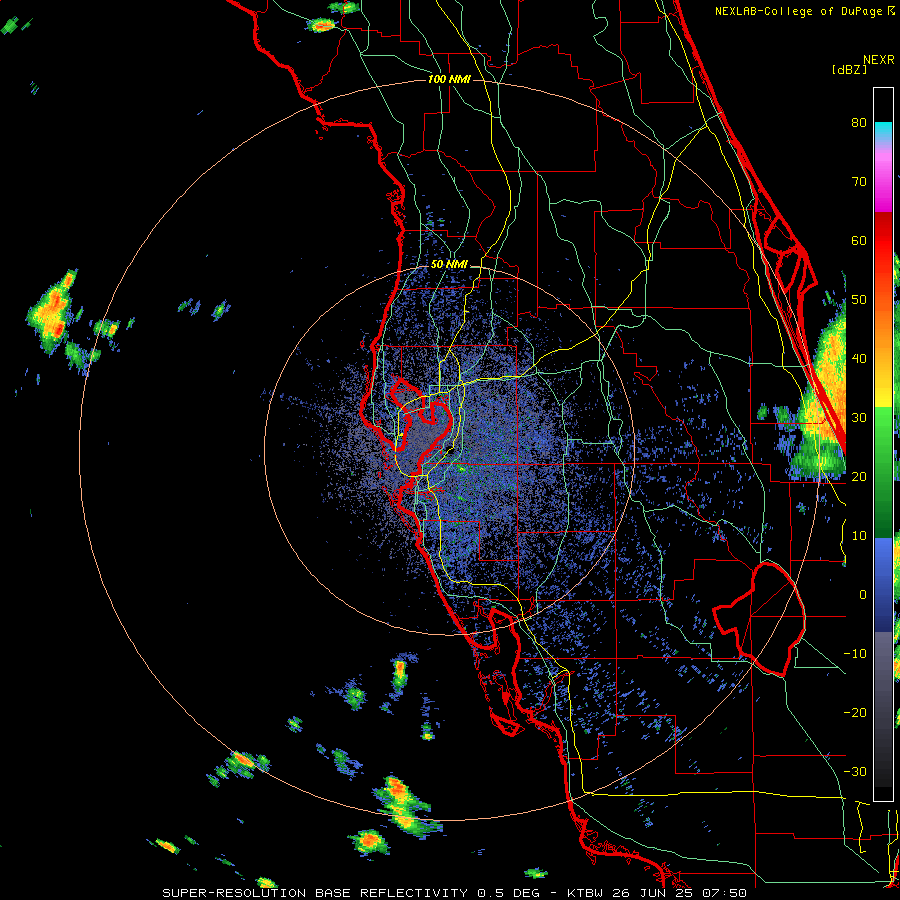Click the -30 value on the dBZ scale

(855, 771)
